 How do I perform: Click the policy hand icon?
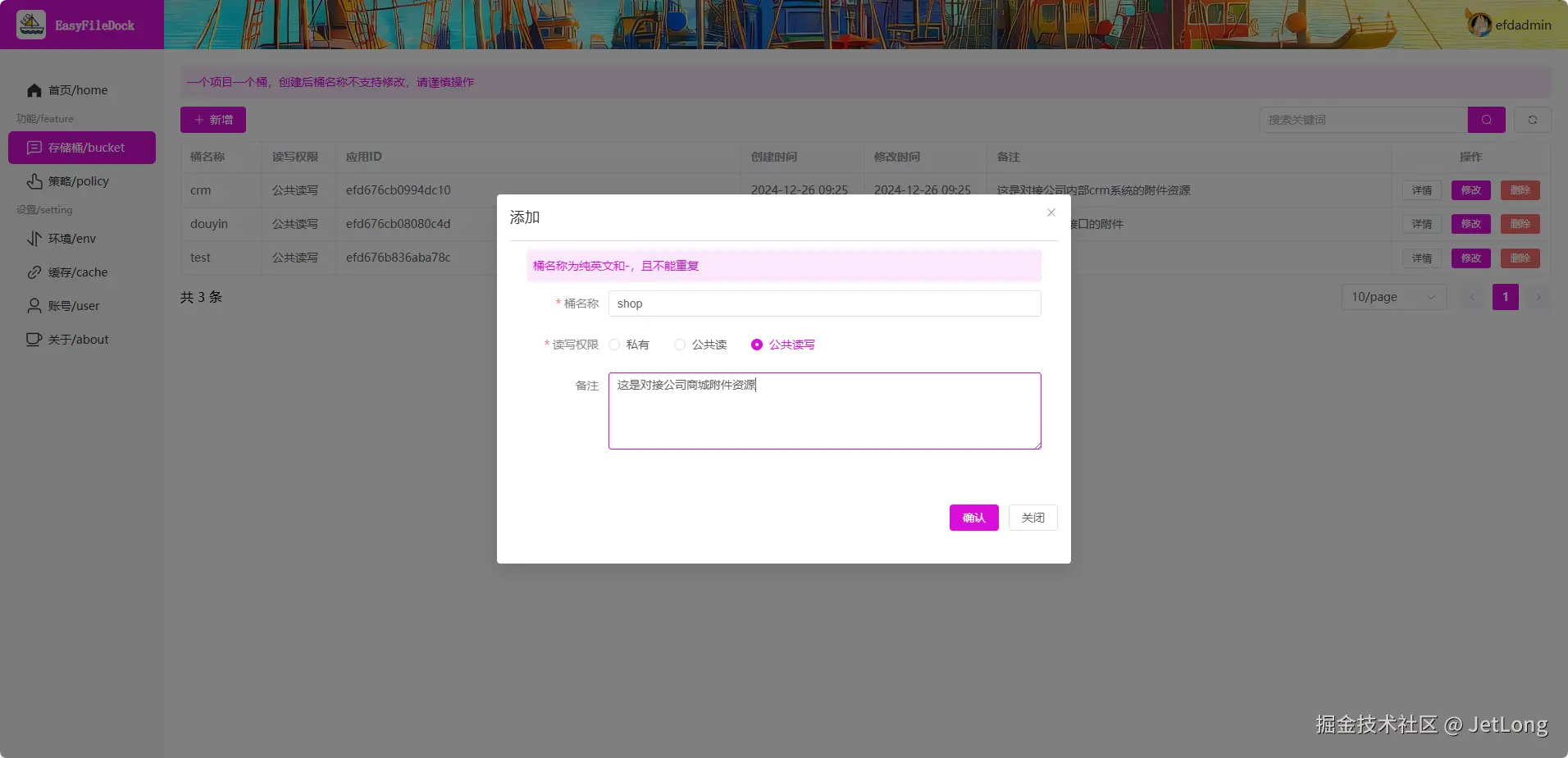pos(34,181)
